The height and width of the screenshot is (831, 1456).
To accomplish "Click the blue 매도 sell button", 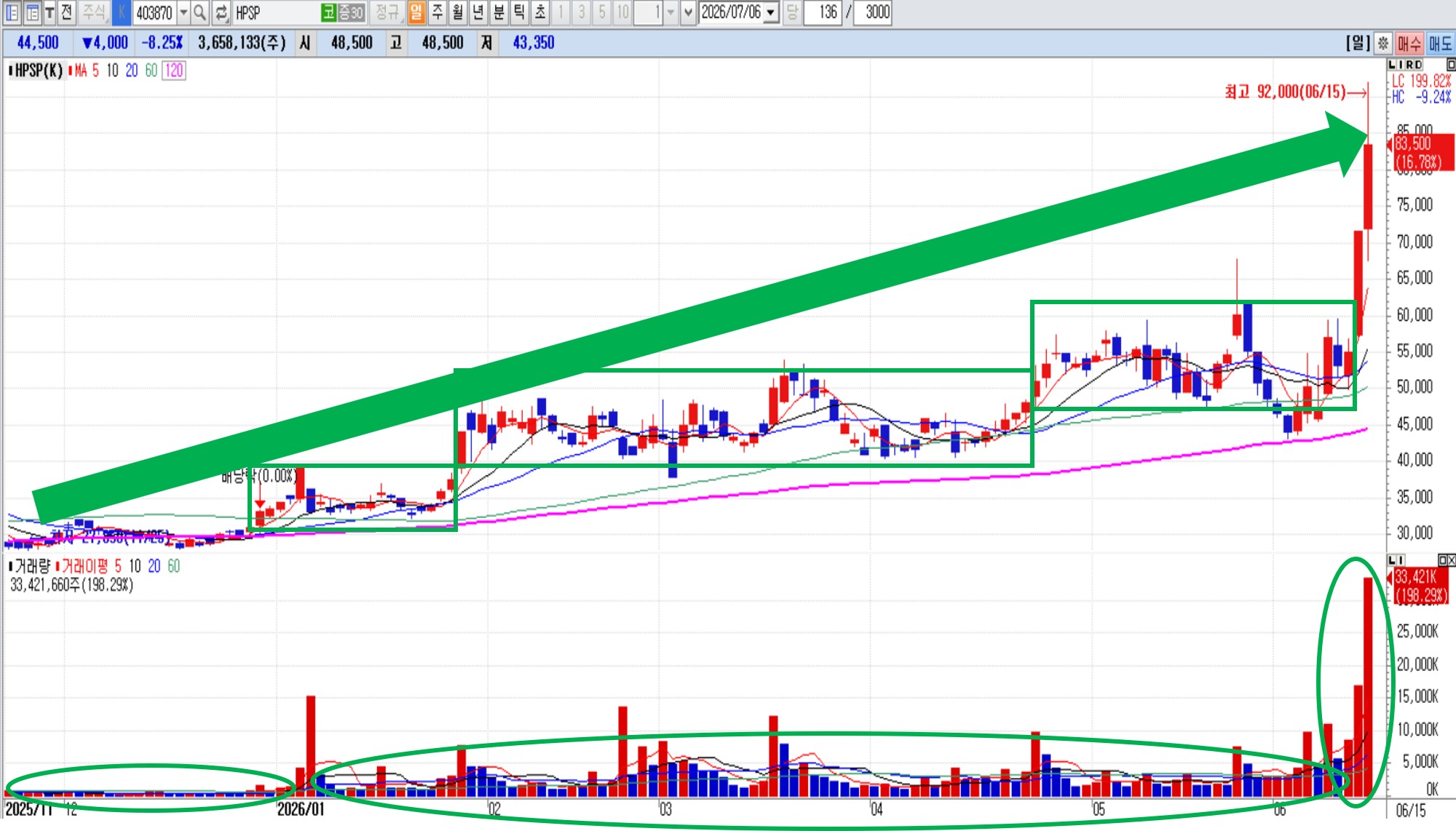I will tap(1440, 44).
